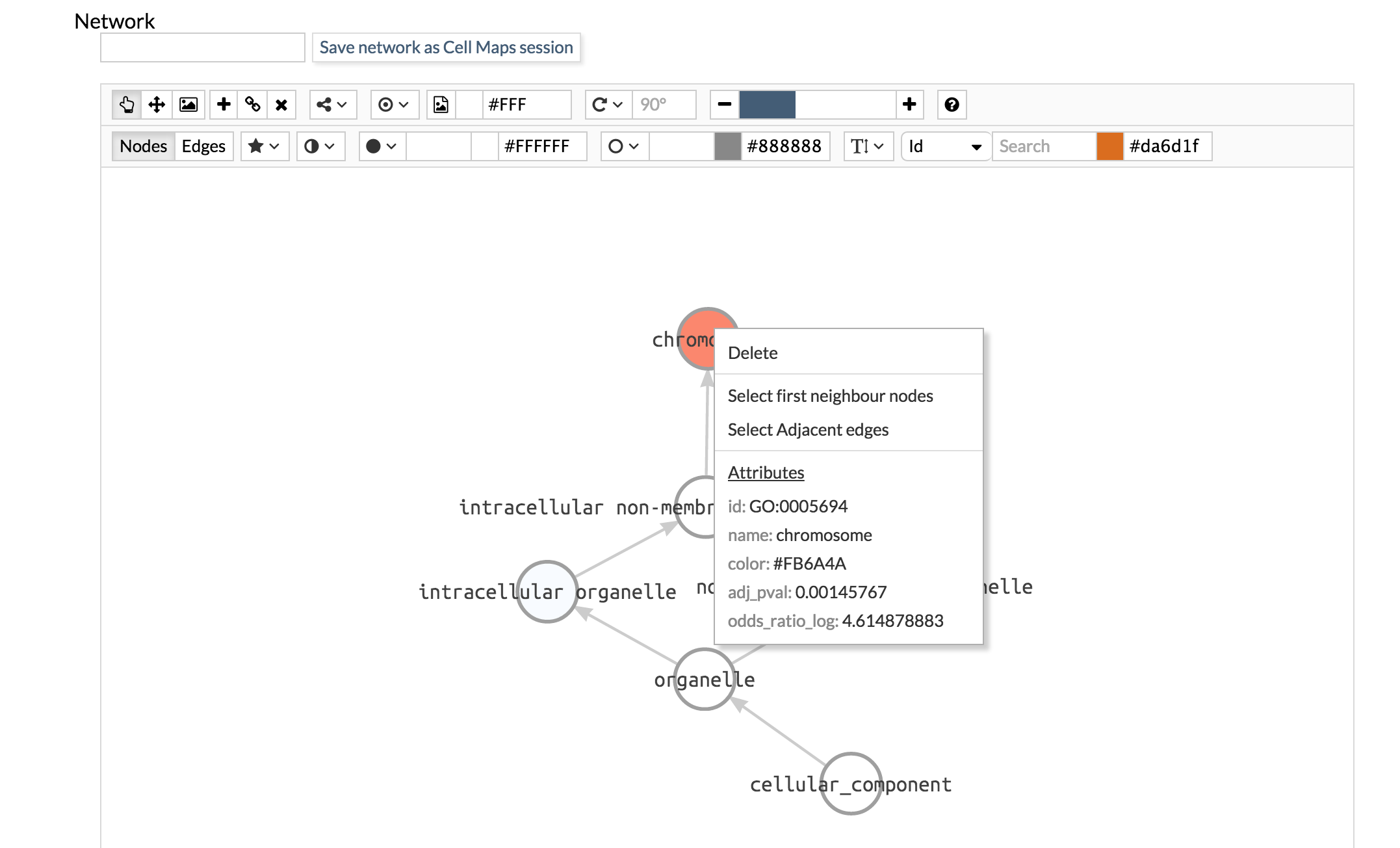
Task: Click the 90° rotation angle field
Action: pyautogui.click(x=664, y=105)
